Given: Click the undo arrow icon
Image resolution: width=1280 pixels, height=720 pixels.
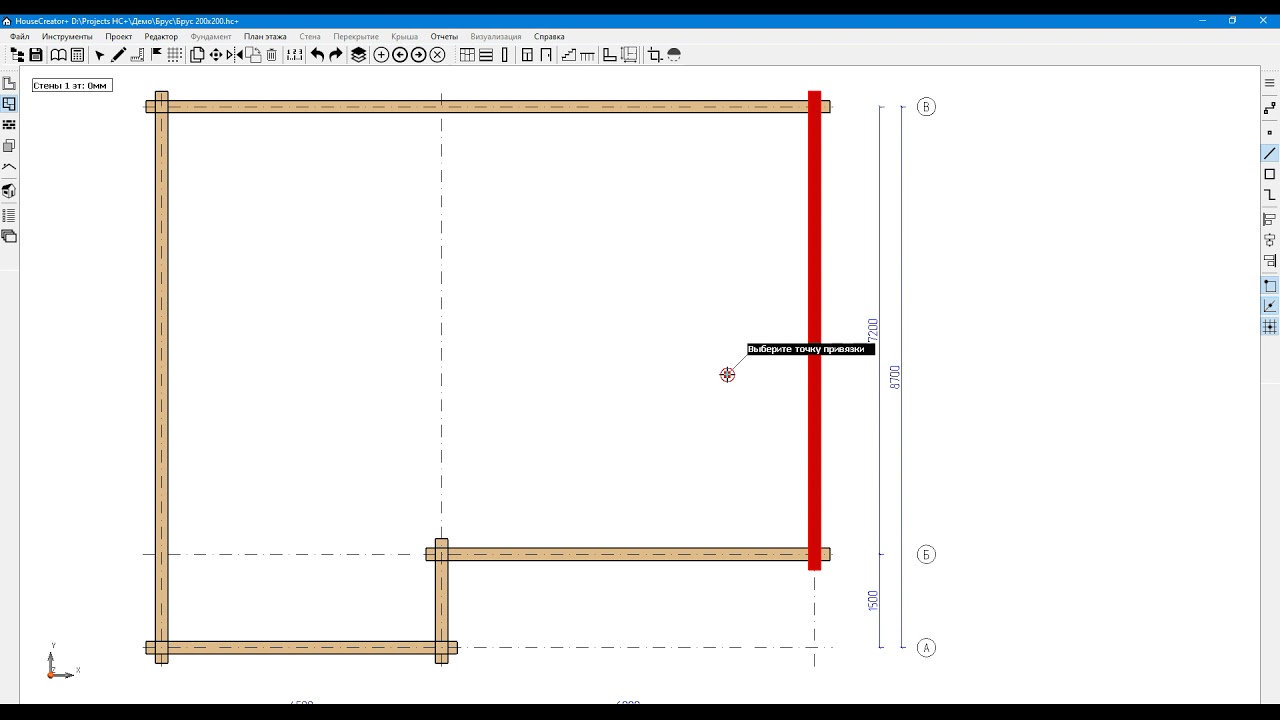Looking at the screenshot, I should [x=317, y=55].
